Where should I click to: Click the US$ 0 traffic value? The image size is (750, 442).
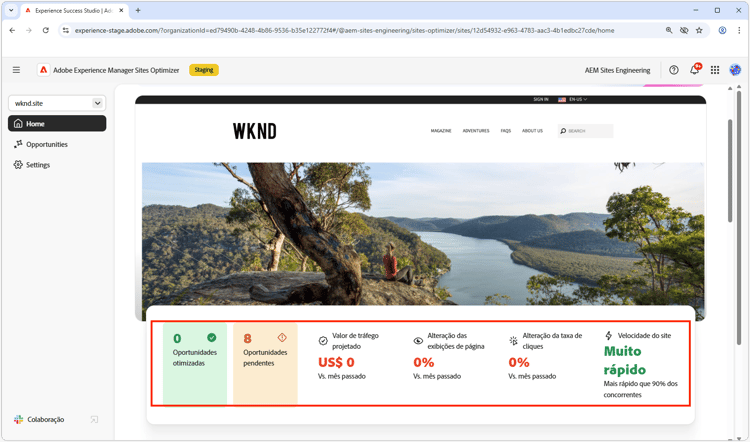coord(336,363)
